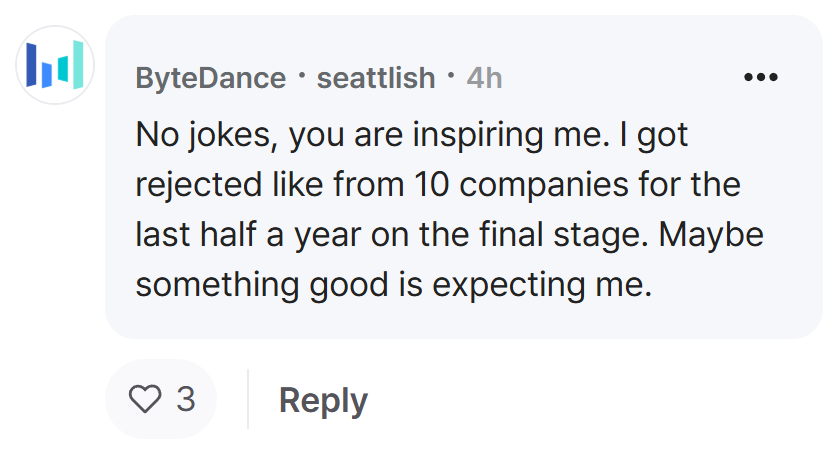Click the 4h timestamp

(x=485, y=78)
